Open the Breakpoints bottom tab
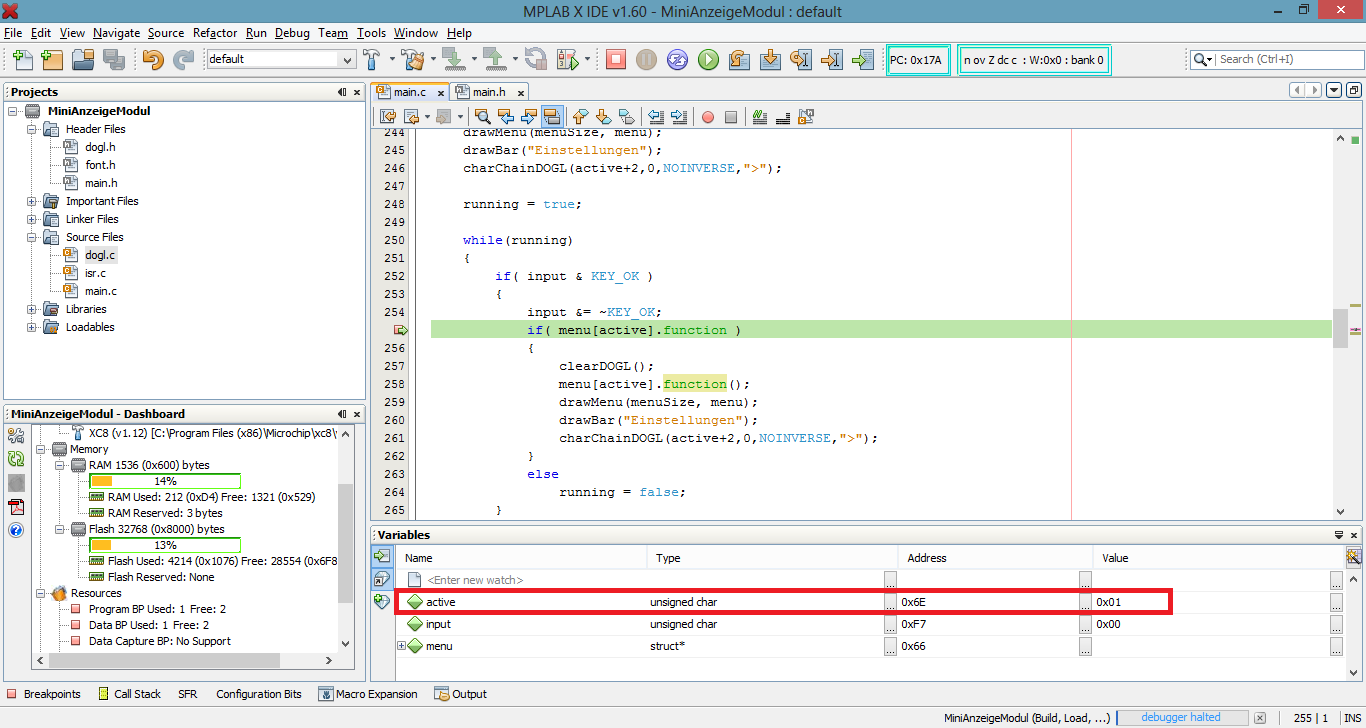 (x=43, y=694)
